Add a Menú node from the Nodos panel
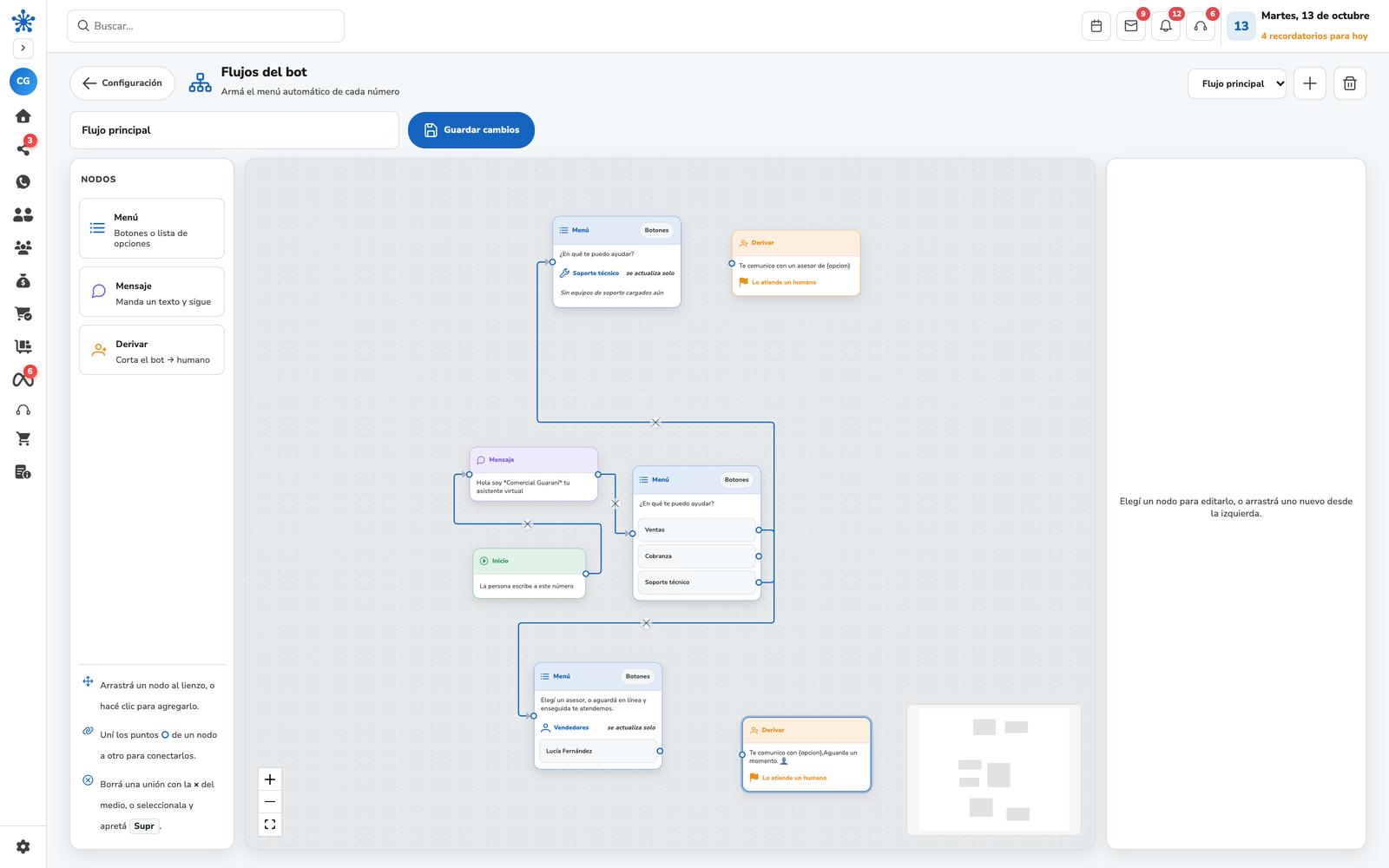Image resolution: width=1389 pixels, height=868 pixels. (x=152, y=228)
